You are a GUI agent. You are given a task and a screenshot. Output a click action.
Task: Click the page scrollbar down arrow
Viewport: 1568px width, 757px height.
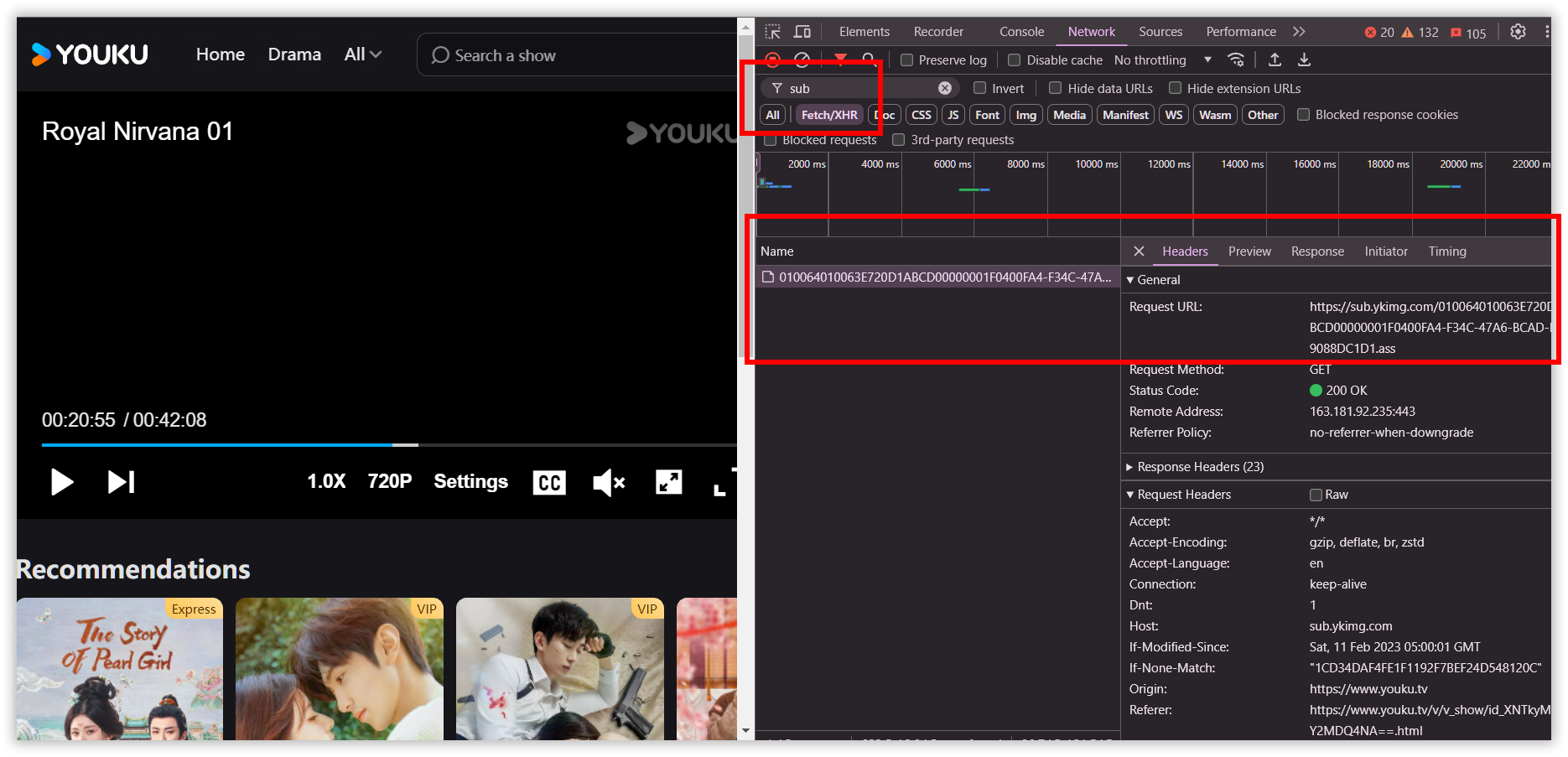click(x=745, y=731)
